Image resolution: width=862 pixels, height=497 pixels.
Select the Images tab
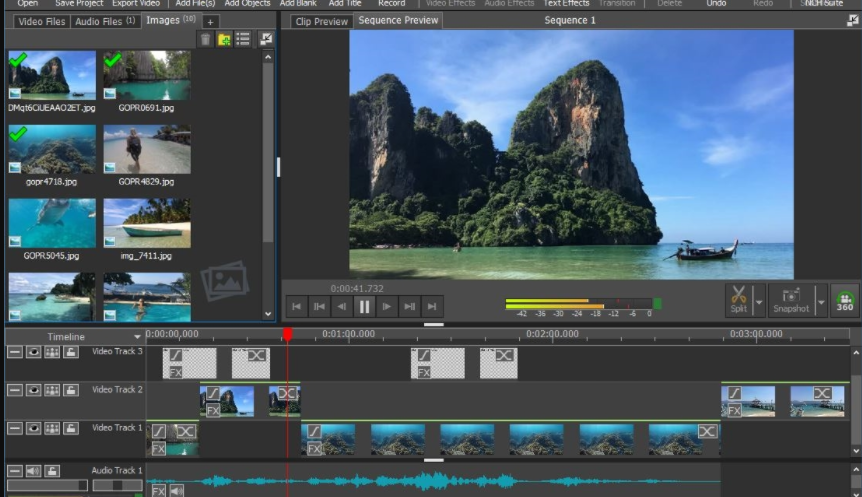(170, 20)
